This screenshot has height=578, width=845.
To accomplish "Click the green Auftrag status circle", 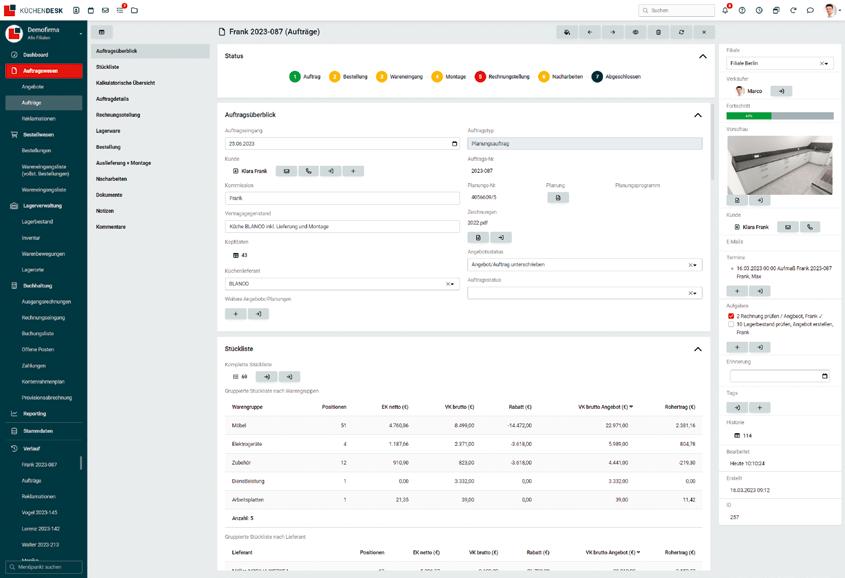I will click(295, 76).
